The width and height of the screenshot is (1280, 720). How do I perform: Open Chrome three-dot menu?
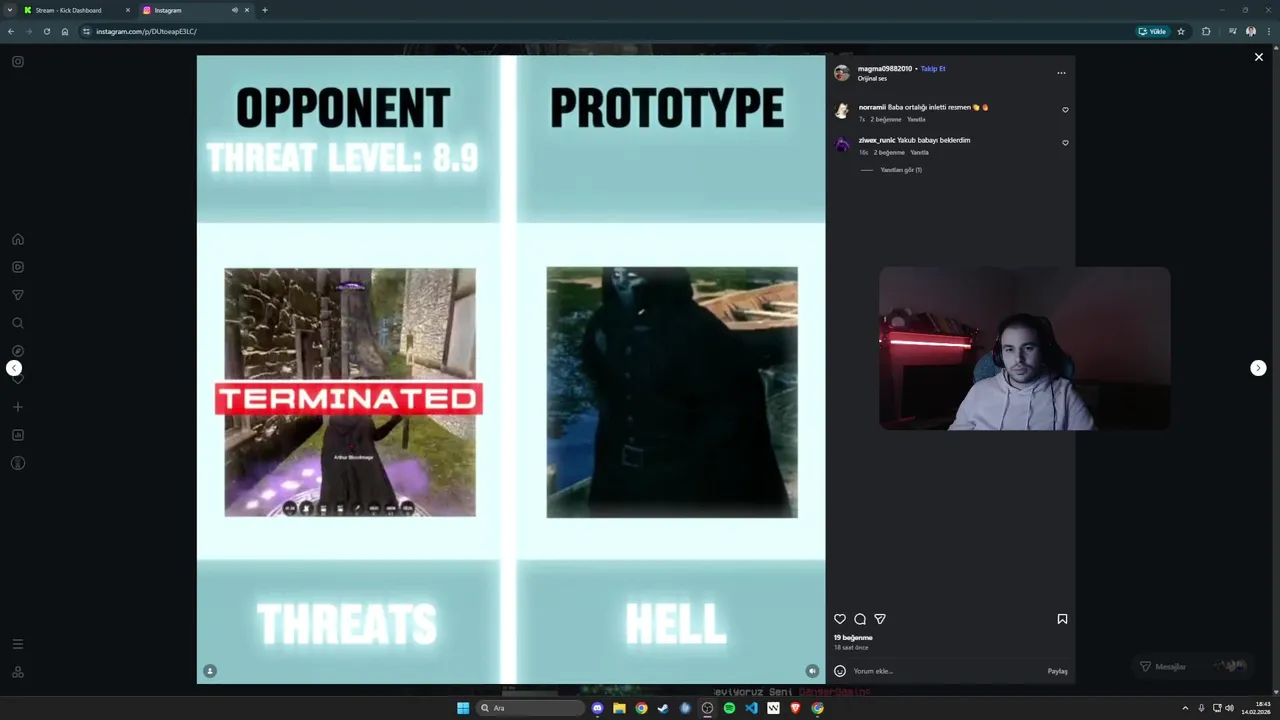(1270, 31)
